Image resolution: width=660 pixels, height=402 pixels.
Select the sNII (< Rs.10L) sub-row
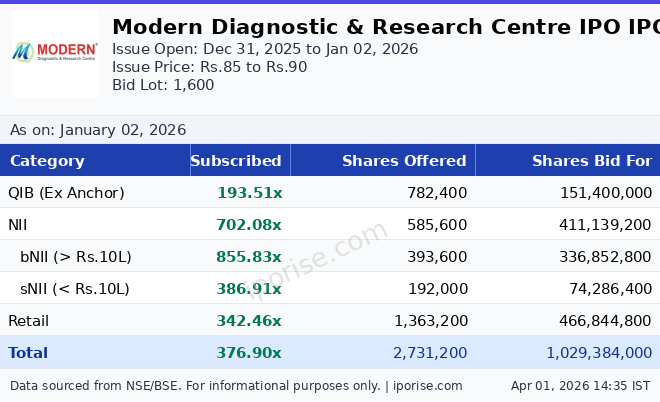click(x=75, y=289)
